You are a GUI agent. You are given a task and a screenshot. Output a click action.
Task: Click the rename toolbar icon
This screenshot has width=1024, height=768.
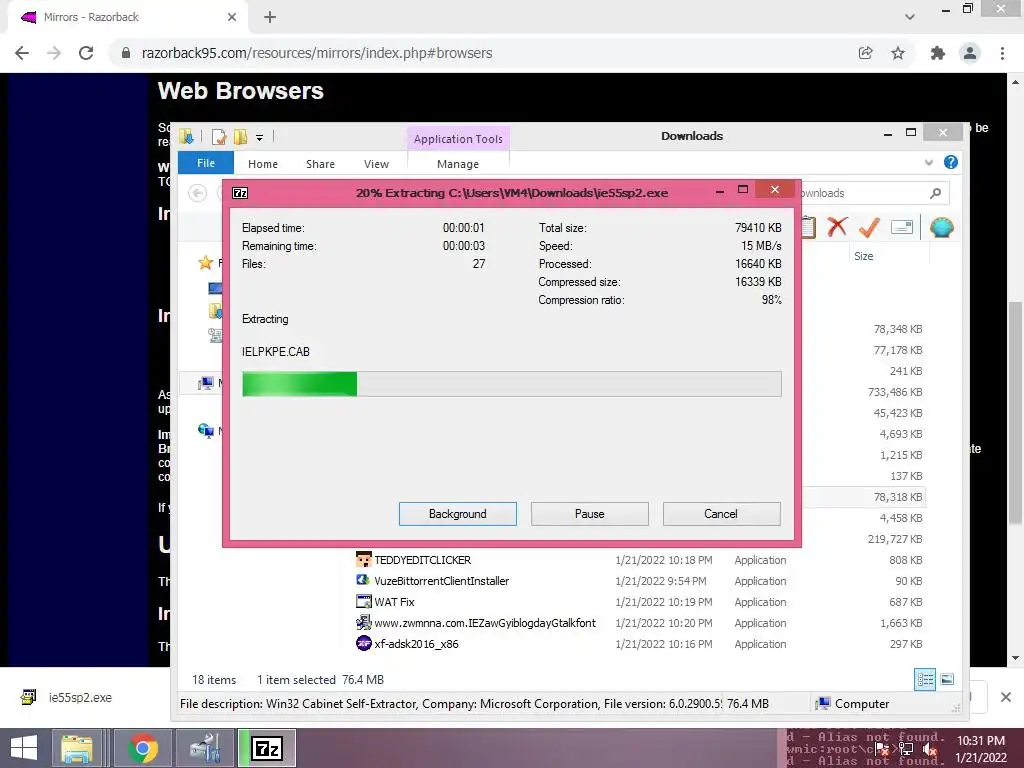[x=901, y=227]
